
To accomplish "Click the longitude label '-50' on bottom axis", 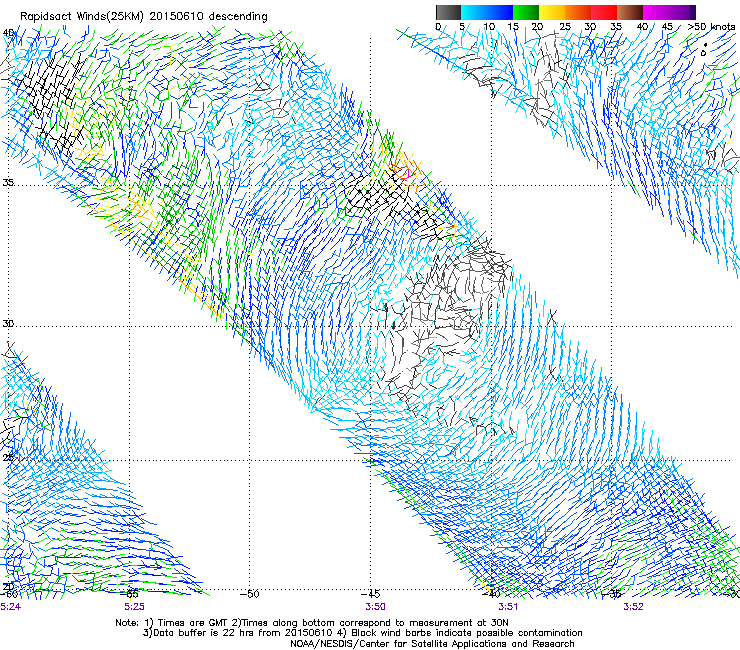I will coord(250,593).
